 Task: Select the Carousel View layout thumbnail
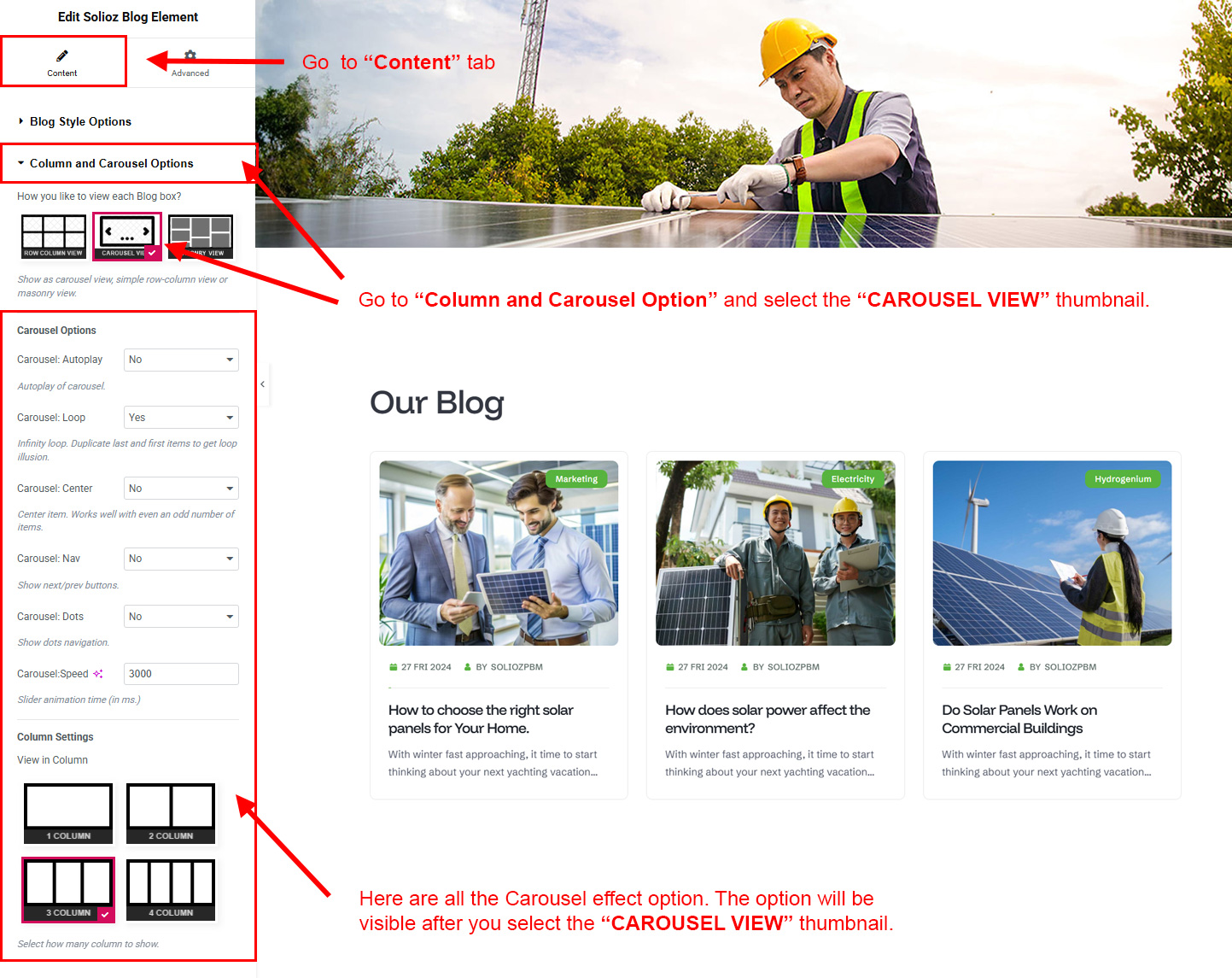(x=126, y=236)
